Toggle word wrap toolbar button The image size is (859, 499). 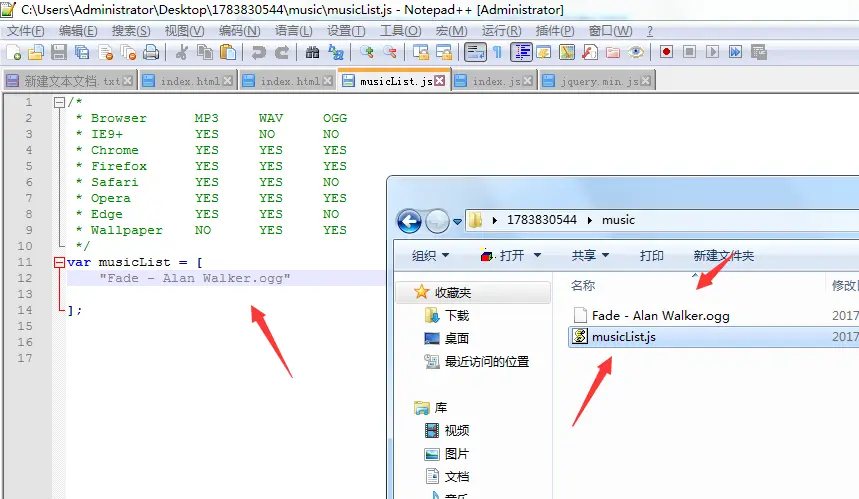[476, 52]
